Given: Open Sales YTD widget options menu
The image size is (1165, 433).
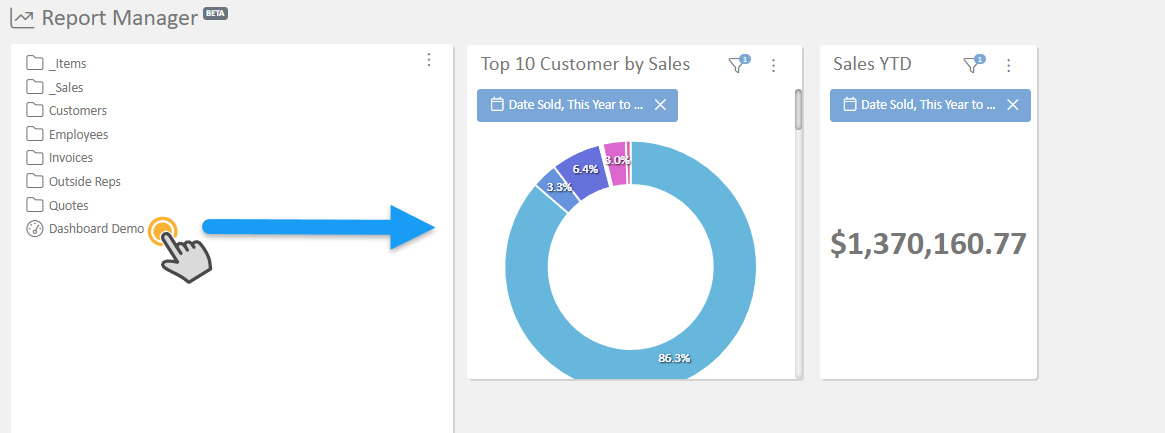Looking at the screenshot, I should tap(1009, 65).
